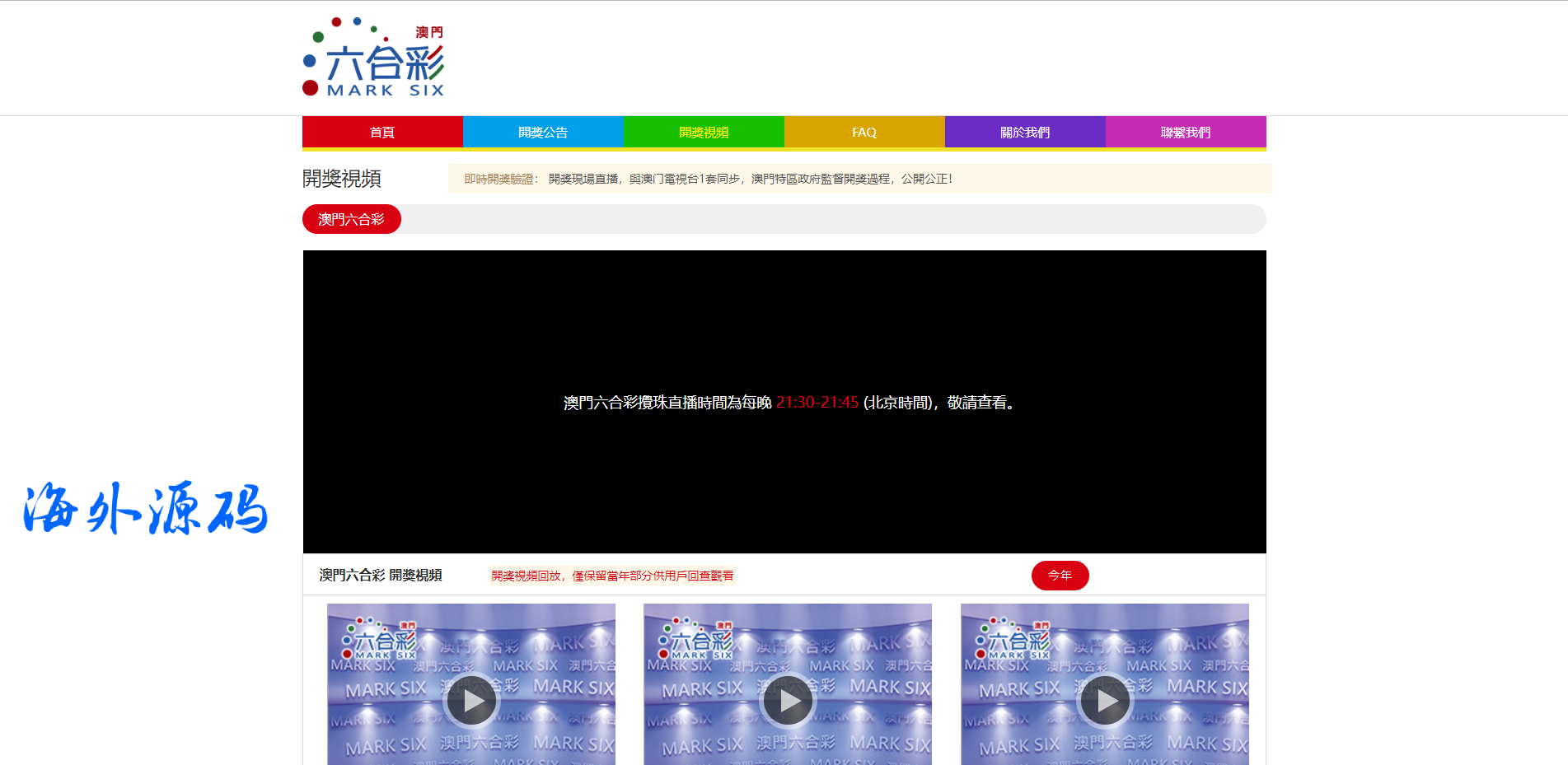Open the FAQ page
Image resolution: width=1568 pixels, height=765 pixels.
864,132
